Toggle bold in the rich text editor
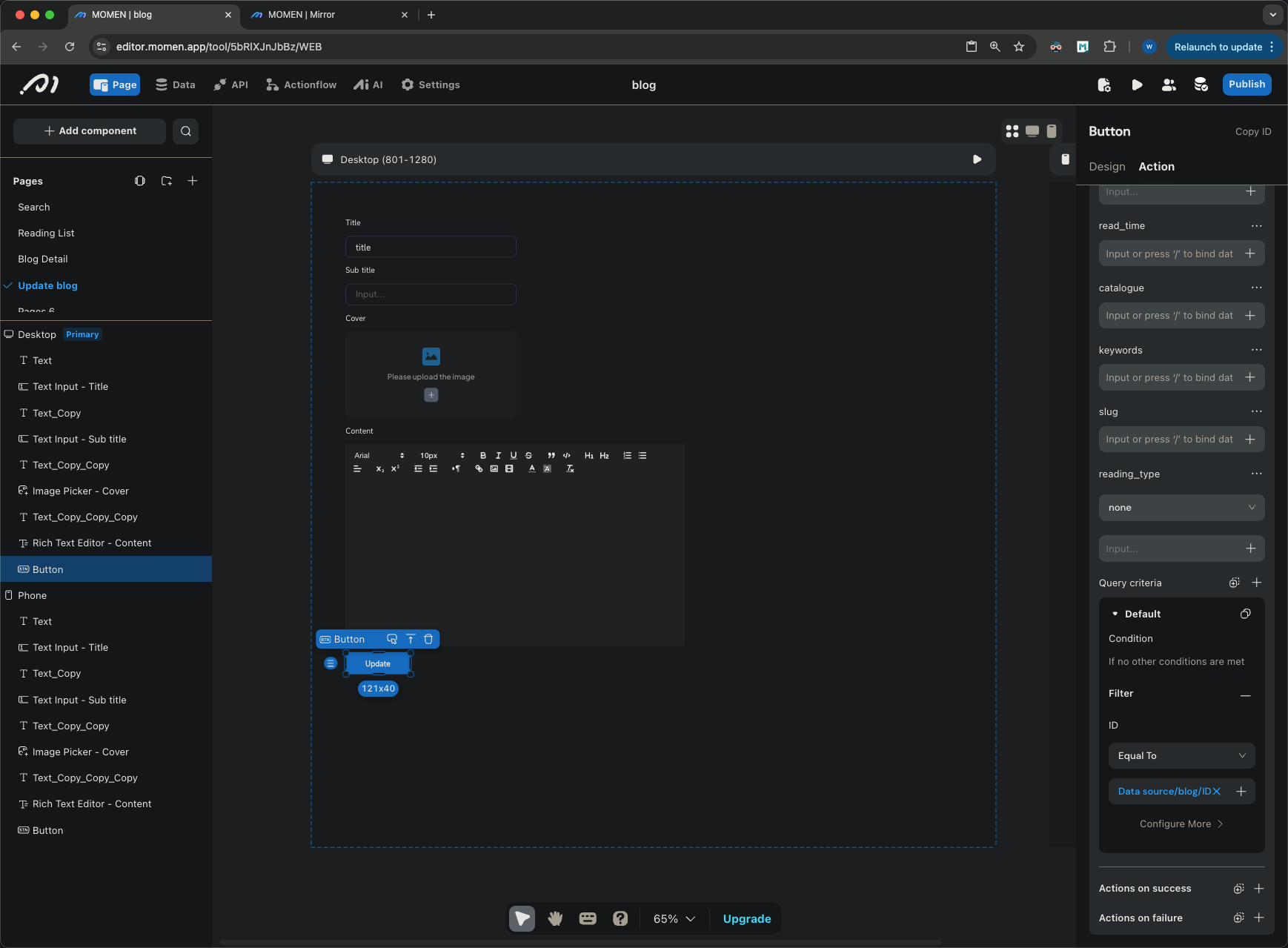This screenshot has width=1288, height=948. pos(483,456)
